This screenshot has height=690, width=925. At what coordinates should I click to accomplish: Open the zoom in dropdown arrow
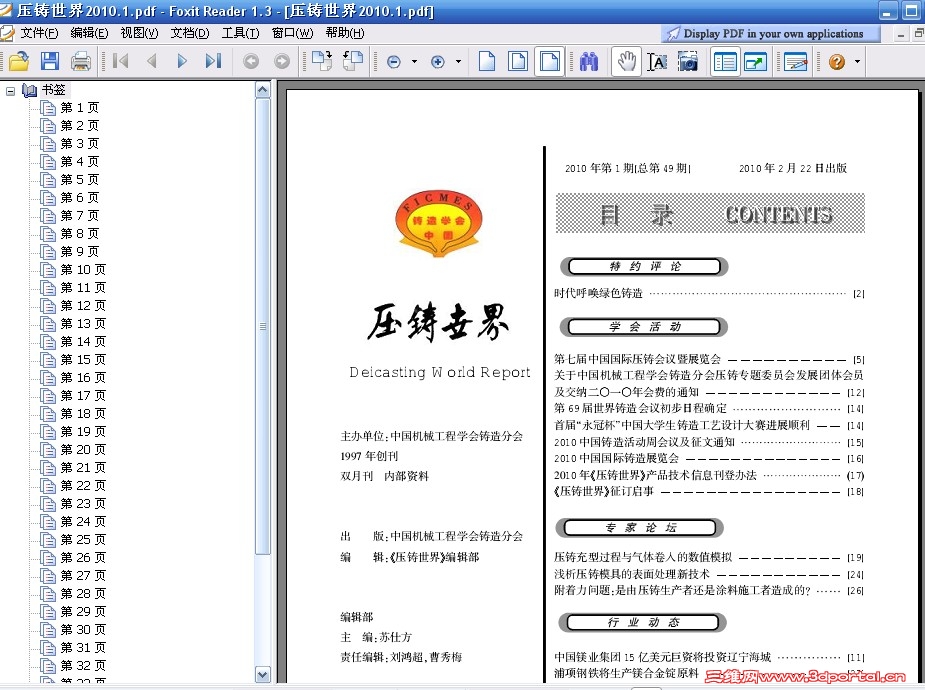tap(458, 61)
